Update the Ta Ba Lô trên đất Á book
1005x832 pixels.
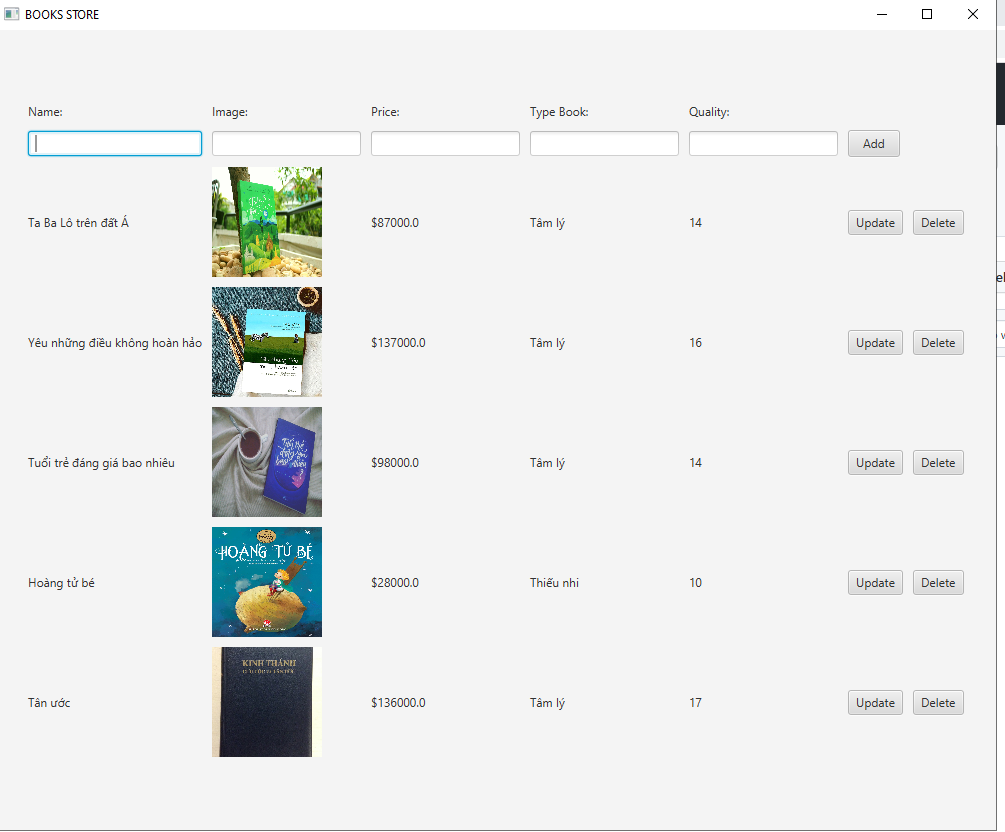tap(875, 222)
